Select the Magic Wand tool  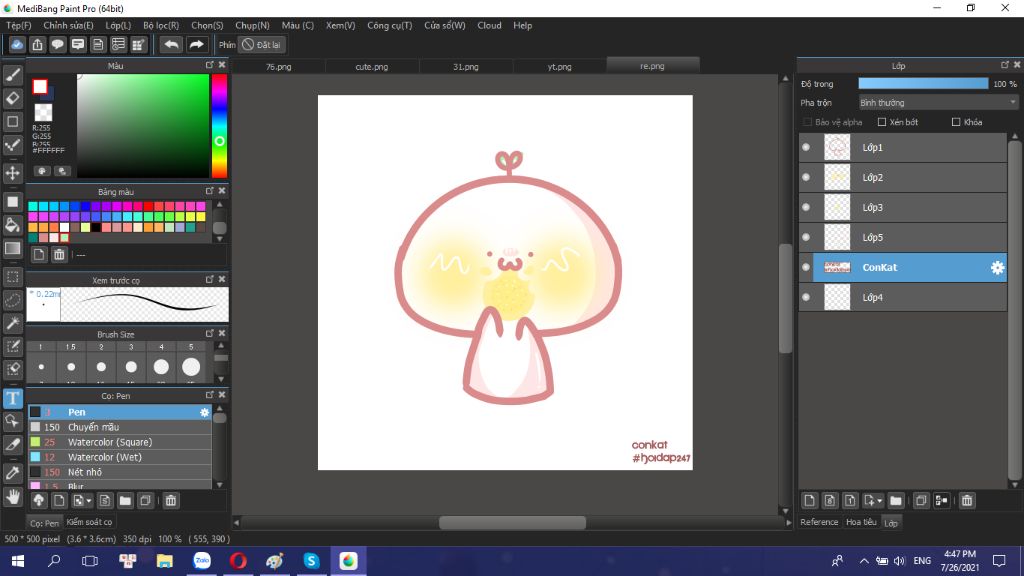click(x=12, y=323)
